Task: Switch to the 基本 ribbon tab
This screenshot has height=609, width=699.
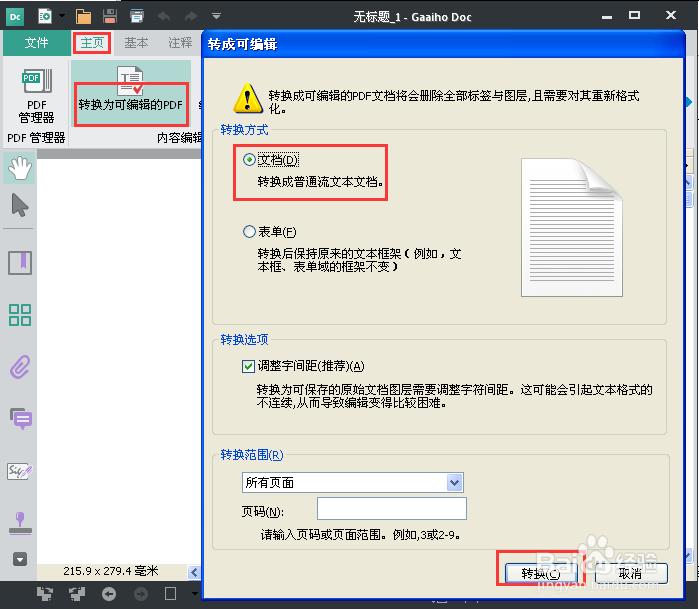Action: [136, 43]
